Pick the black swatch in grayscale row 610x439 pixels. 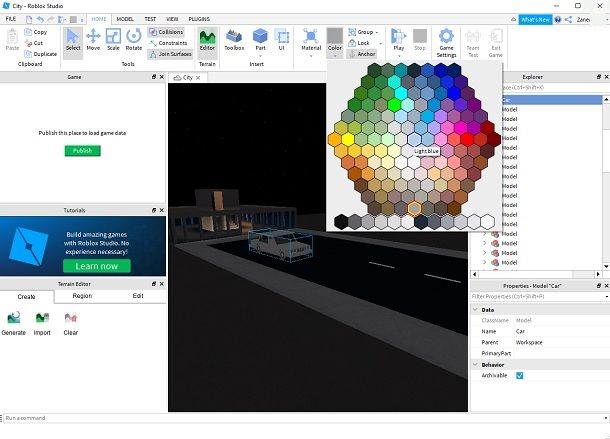(341, 222)
